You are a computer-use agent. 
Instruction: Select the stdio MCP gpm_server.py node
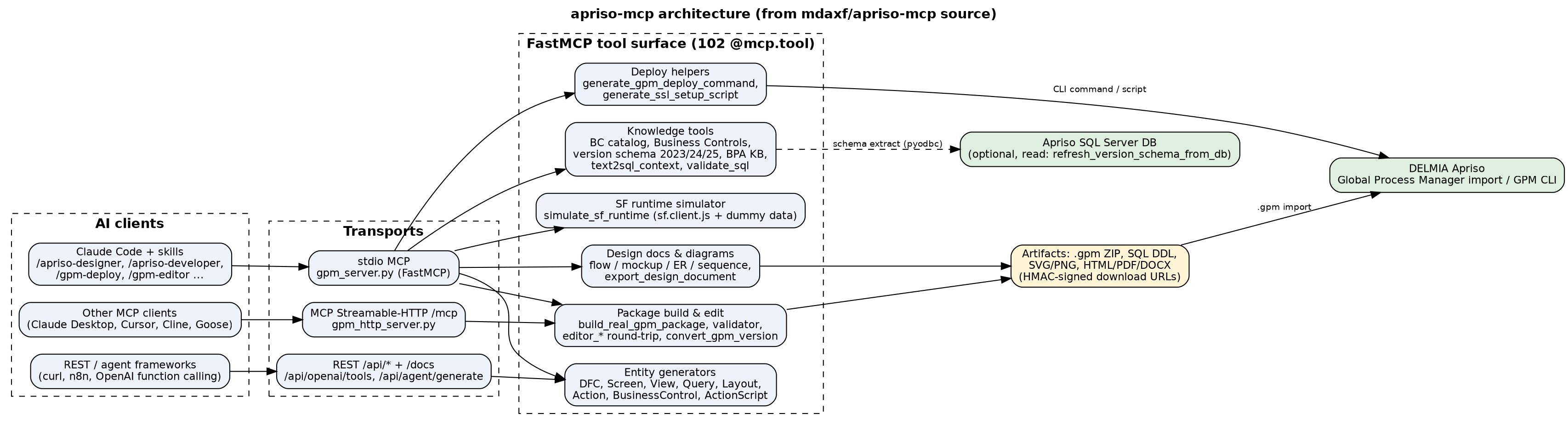point(383,267)
